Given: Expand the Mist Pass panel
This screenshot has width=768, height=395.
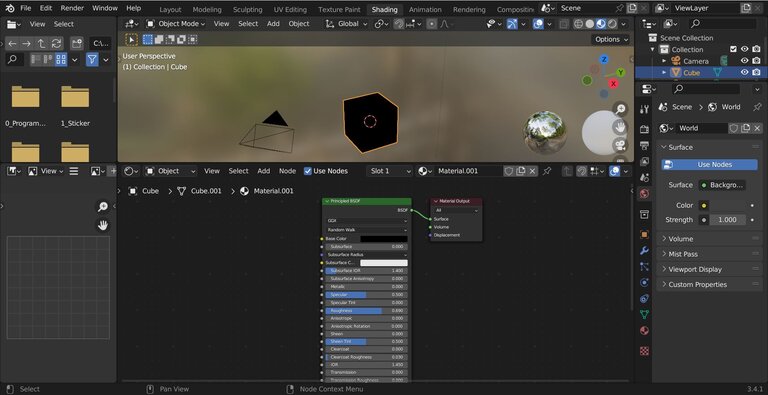Looking at the screenshot, I should coord(683,254).
